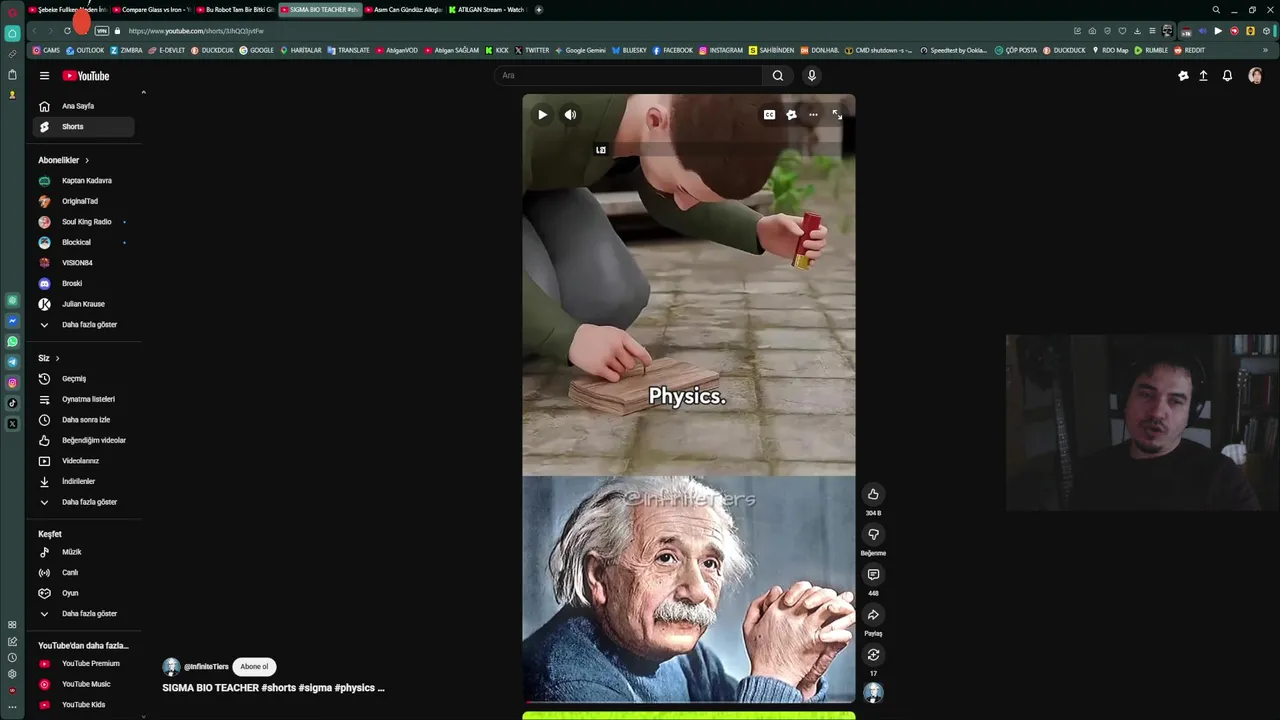Select Shorts in sidebar
Screen dimensions: 1280x720
[84, 127]
